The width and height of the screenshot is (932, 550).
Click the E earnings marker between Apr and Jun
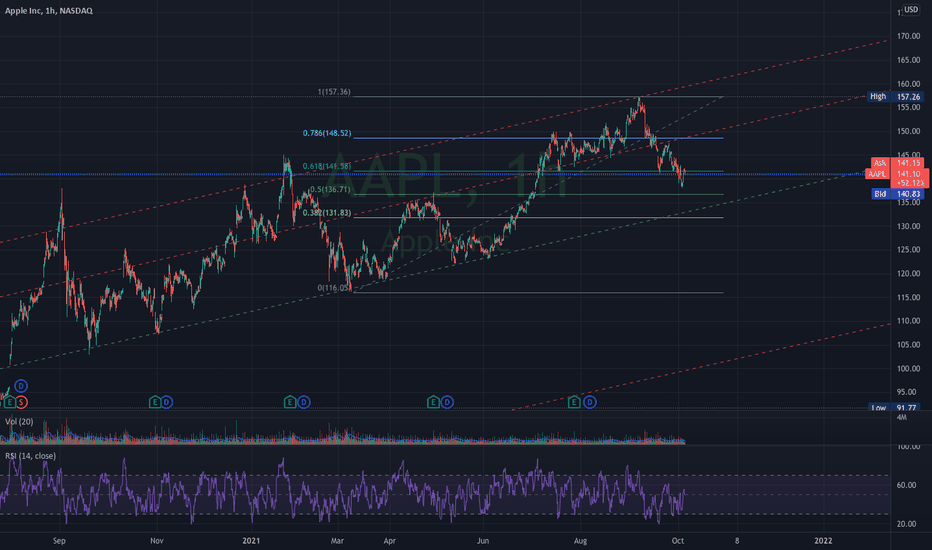pyautogui.click(x=433, y=403)
